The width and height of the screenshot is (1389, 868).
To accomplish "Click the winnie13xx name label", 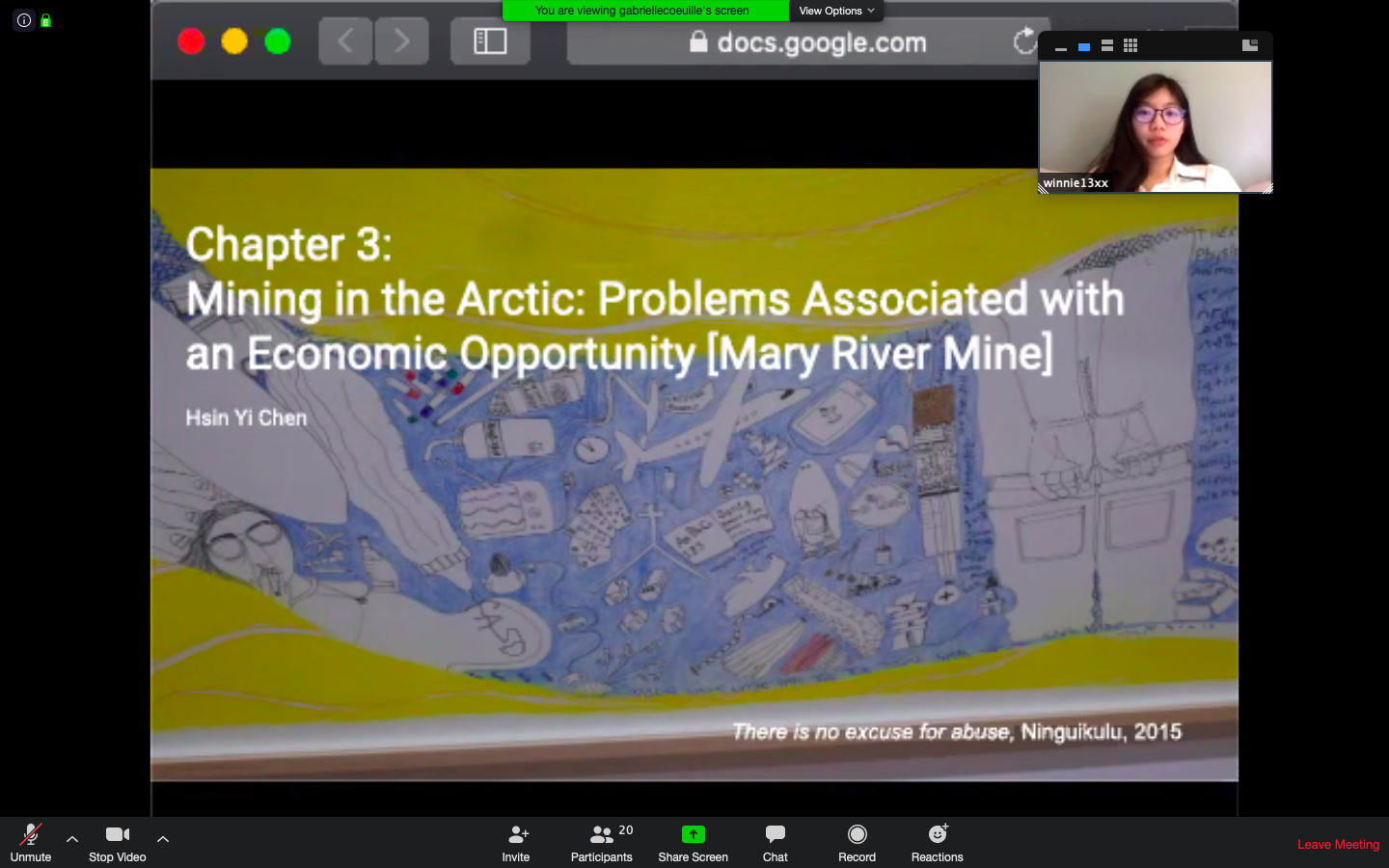I will (x=1076, y=183).
